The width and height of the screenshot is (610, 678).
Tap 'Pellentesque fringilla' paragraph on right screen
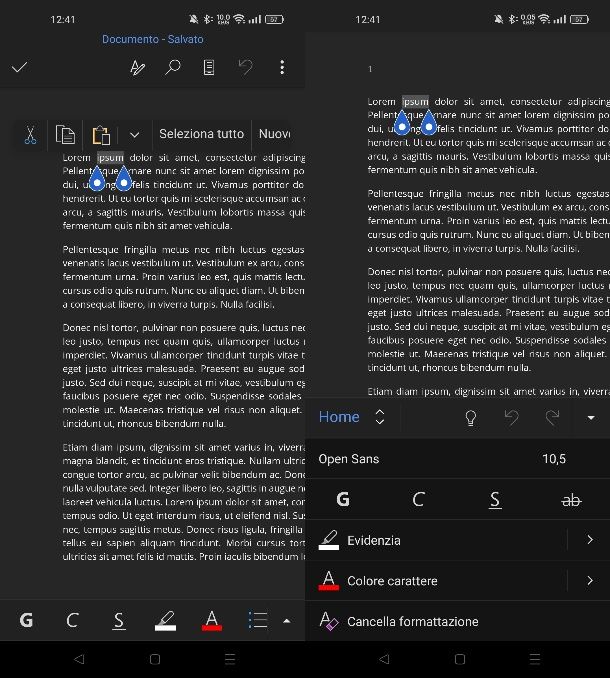click(x=489, y=221)
